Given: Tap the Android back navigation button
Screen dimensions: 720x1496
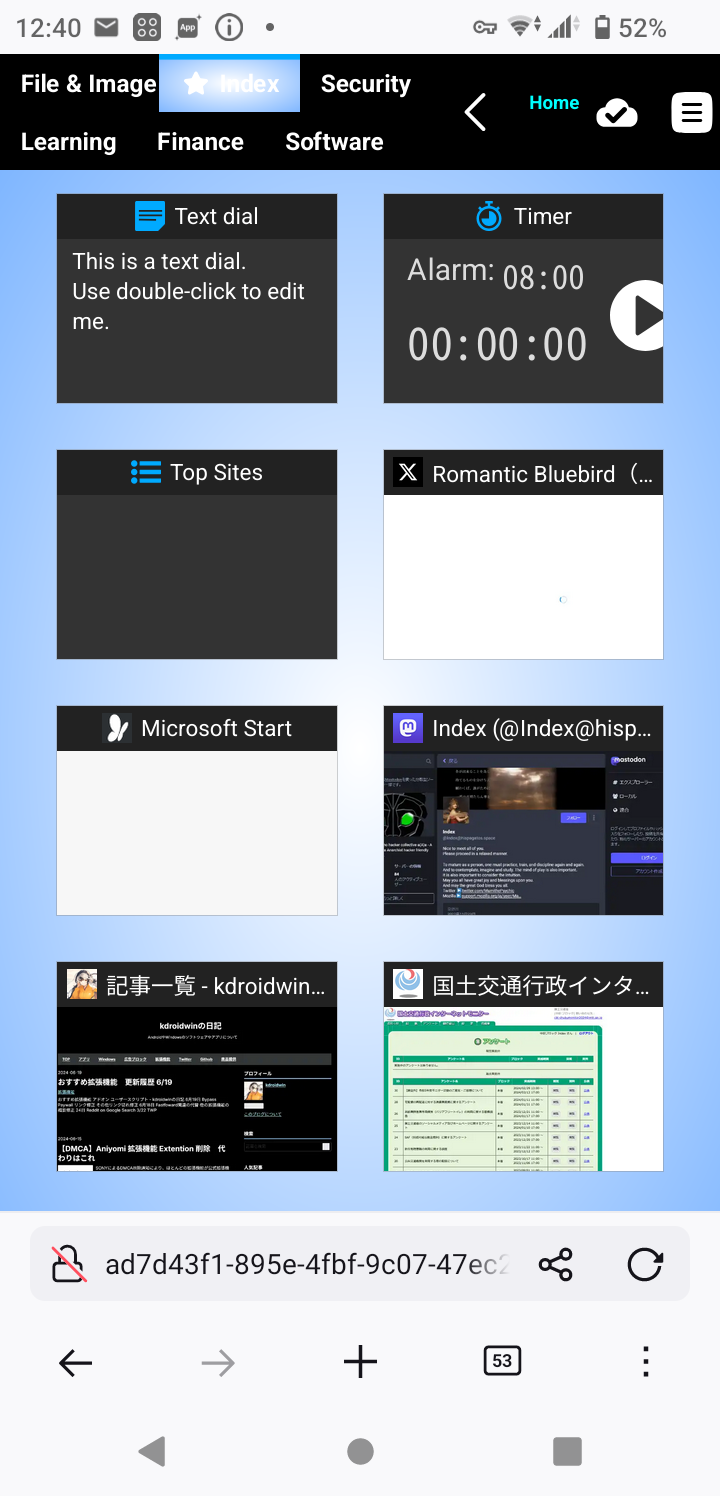Looking at the screenshot, I should click(x=152, y=1451).
